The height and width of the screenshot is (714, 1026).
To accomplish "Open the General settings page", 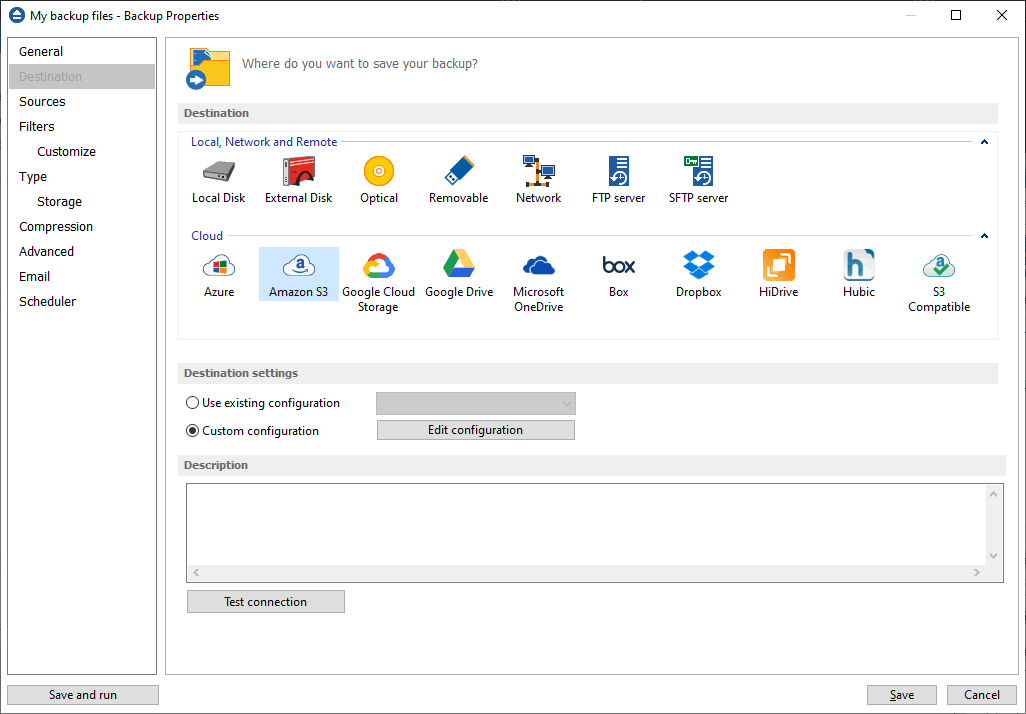I will point(82,52).
